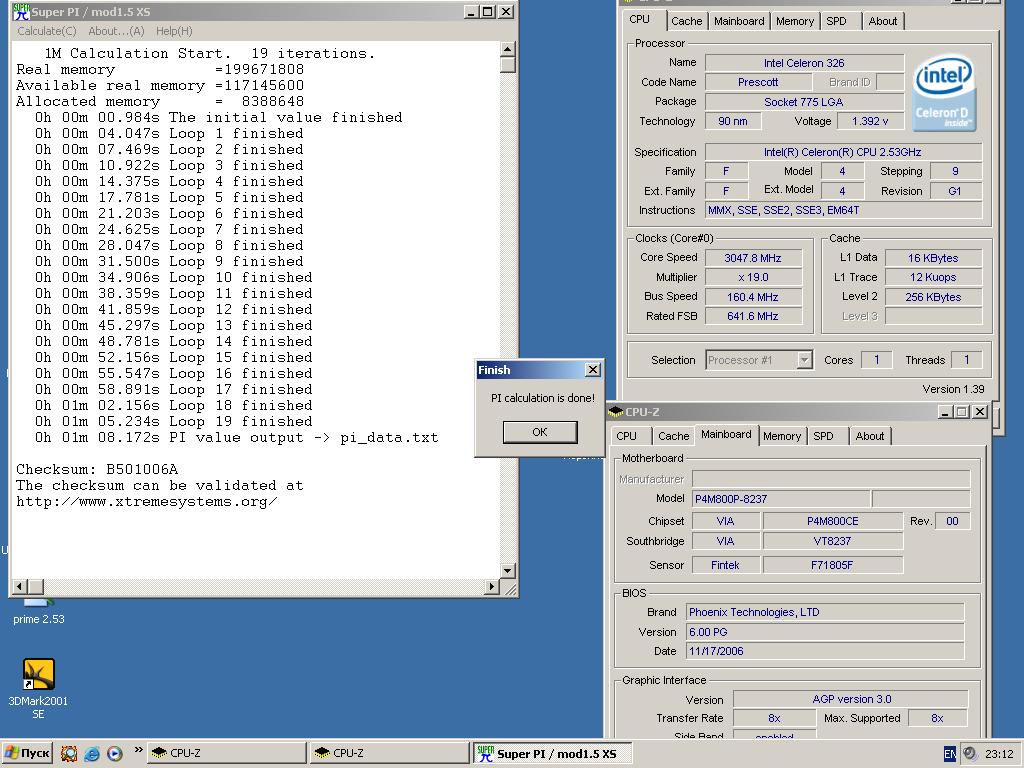
Task: Select the Cache tab in upper CPU-Z
Action: [x=686, y=21]
